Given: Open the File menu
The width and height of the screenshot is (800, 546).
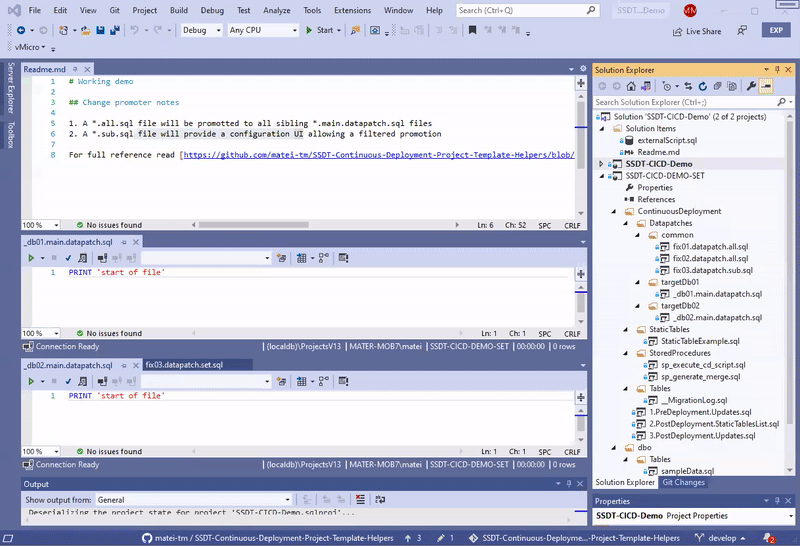Looking at the screenshot, I should (35, 10).
